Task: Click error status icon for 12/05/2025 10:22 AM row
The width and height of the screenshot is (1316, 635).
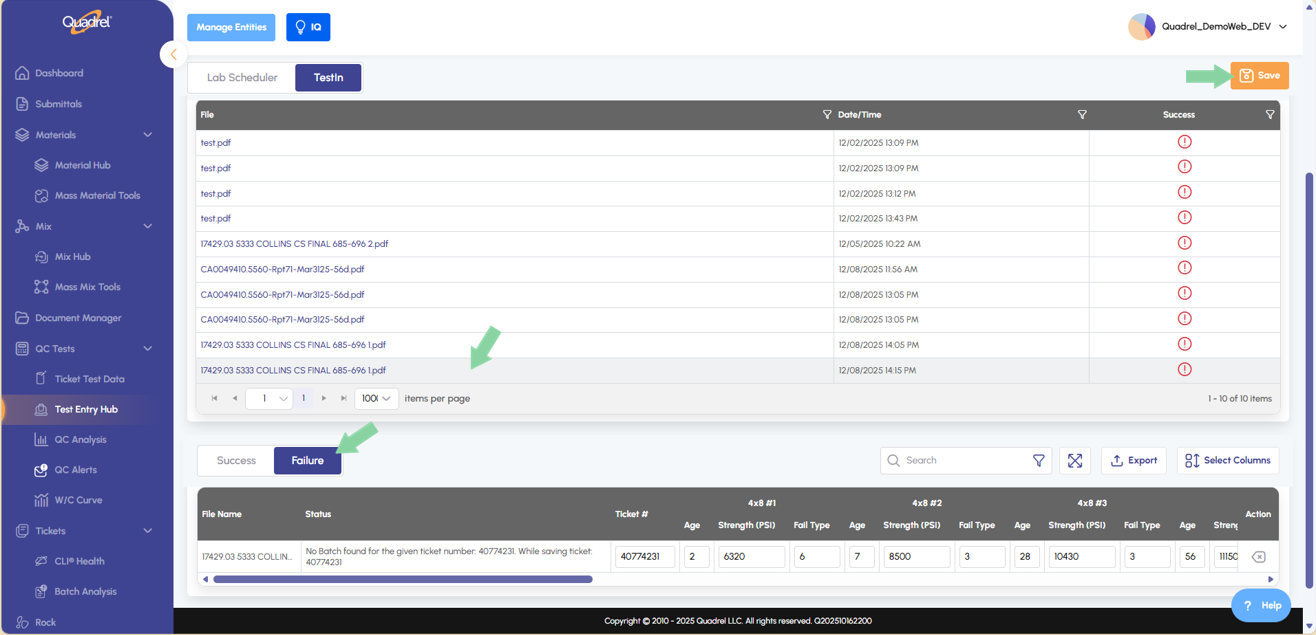Action: pos(1184,243)
